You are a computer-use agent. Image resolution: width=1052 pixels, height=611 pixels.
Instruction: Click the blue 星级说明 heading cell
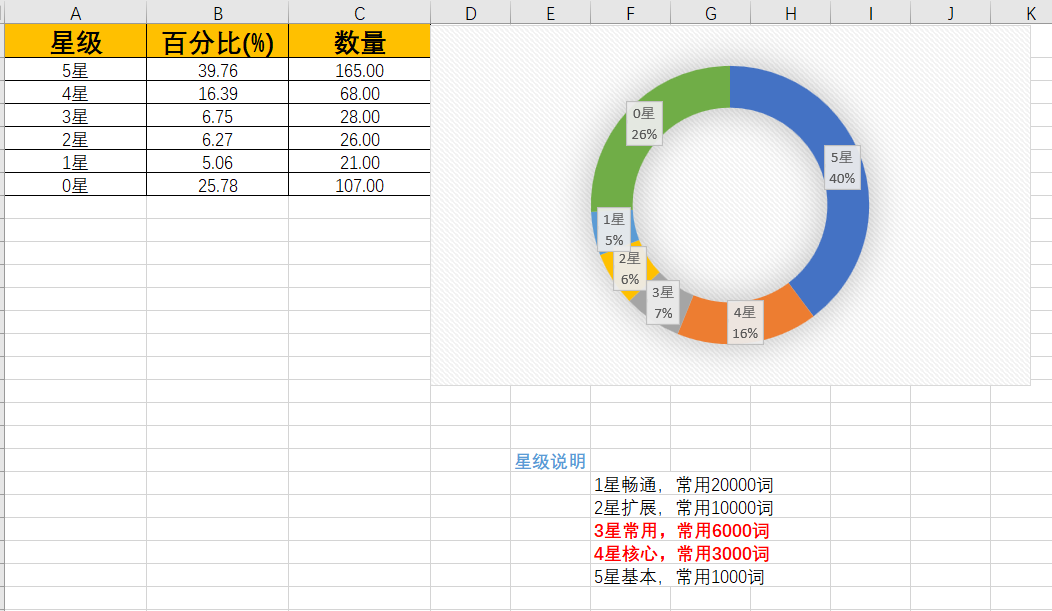(550, 461)
